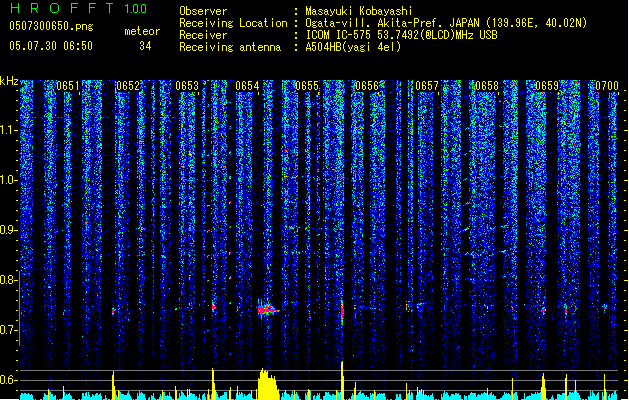Click the 0655 time marker
This screenshot has width=629, height=400.
(307, 86)
